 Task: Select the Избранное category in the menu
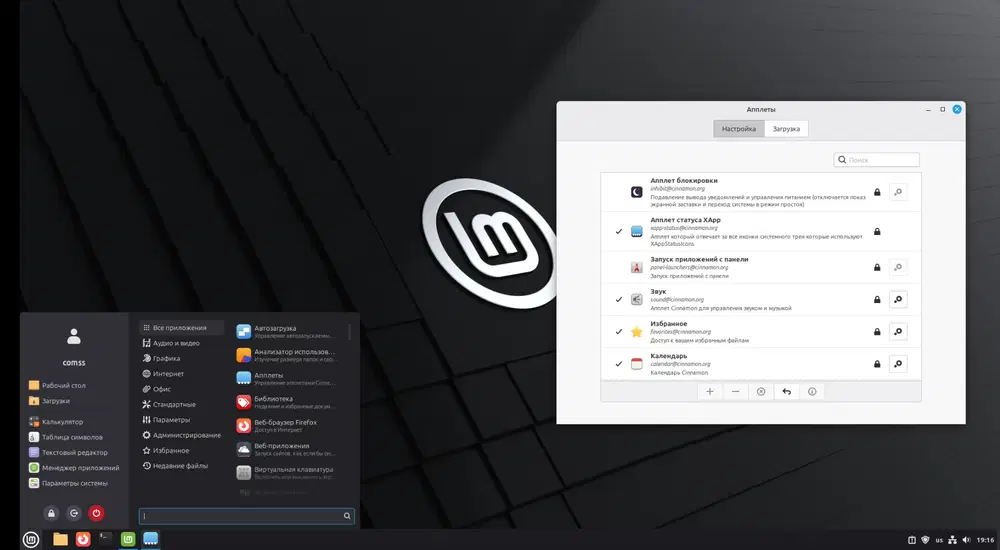pyautogui.click(x=182, y=450)
